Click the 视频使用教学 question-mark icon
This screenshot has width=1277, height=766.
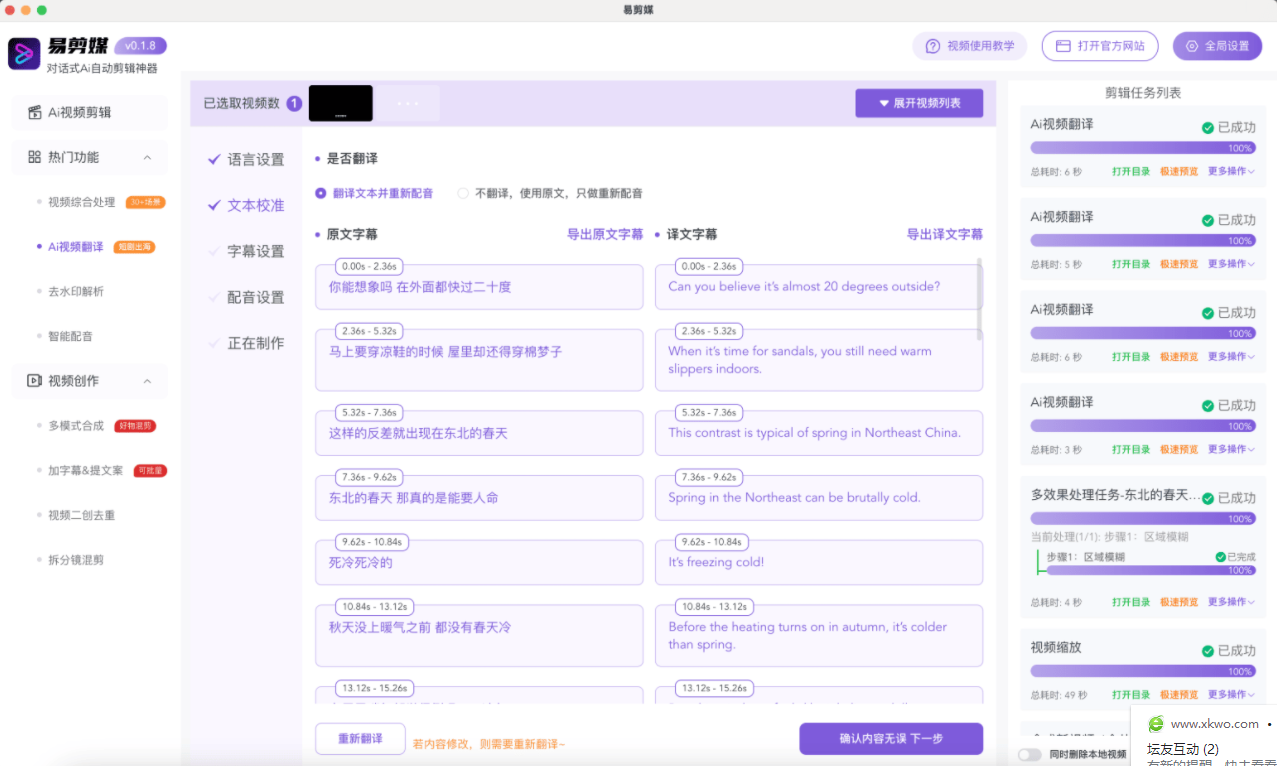tap(933, 46)
